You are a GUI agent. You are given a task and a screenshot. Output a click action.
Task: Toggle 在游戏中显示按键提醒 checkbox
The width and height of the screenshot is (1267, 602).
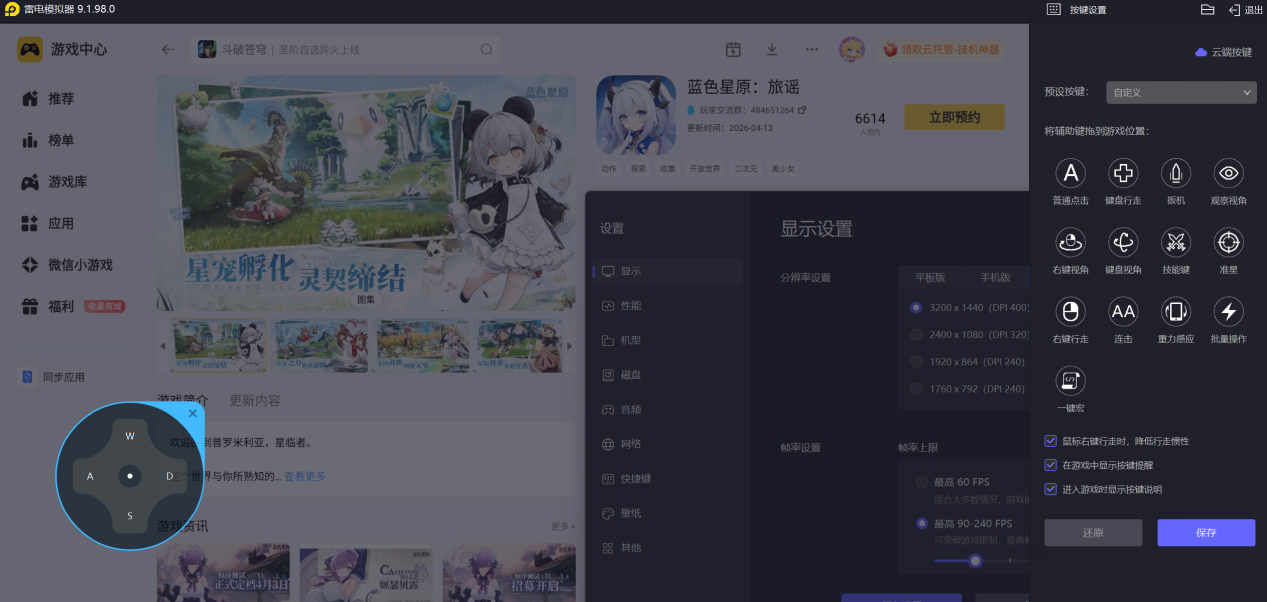[x=1050, y=465]
